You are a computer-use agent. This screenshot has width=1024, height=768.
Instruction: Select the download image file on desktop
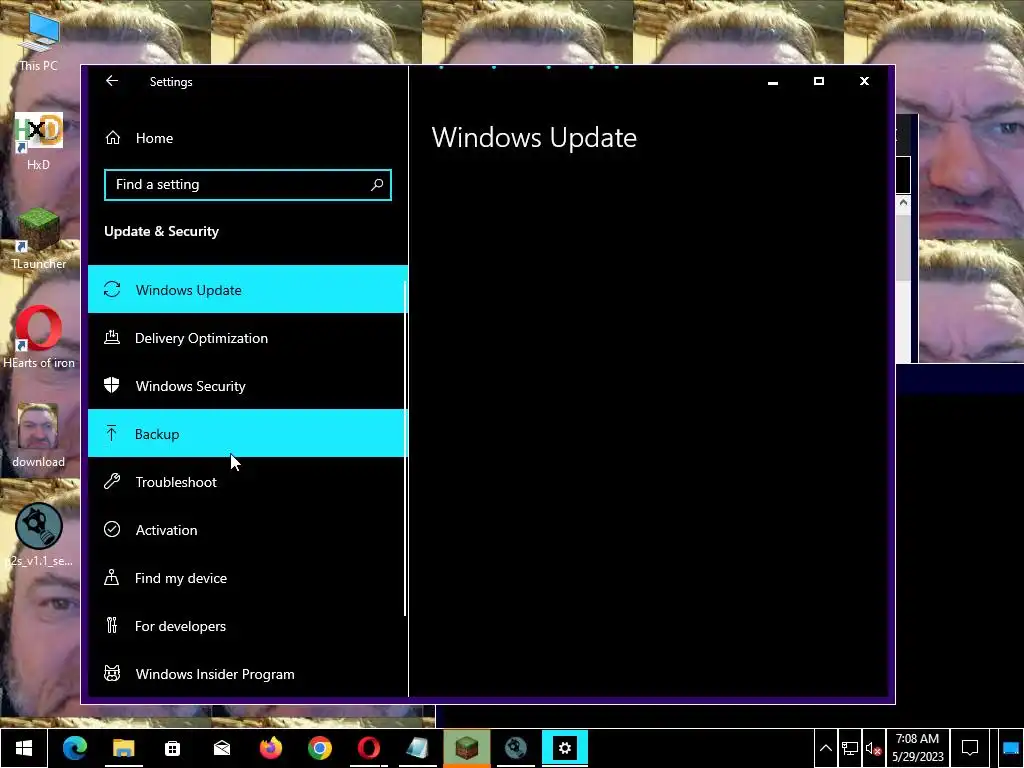coord(39,436)
